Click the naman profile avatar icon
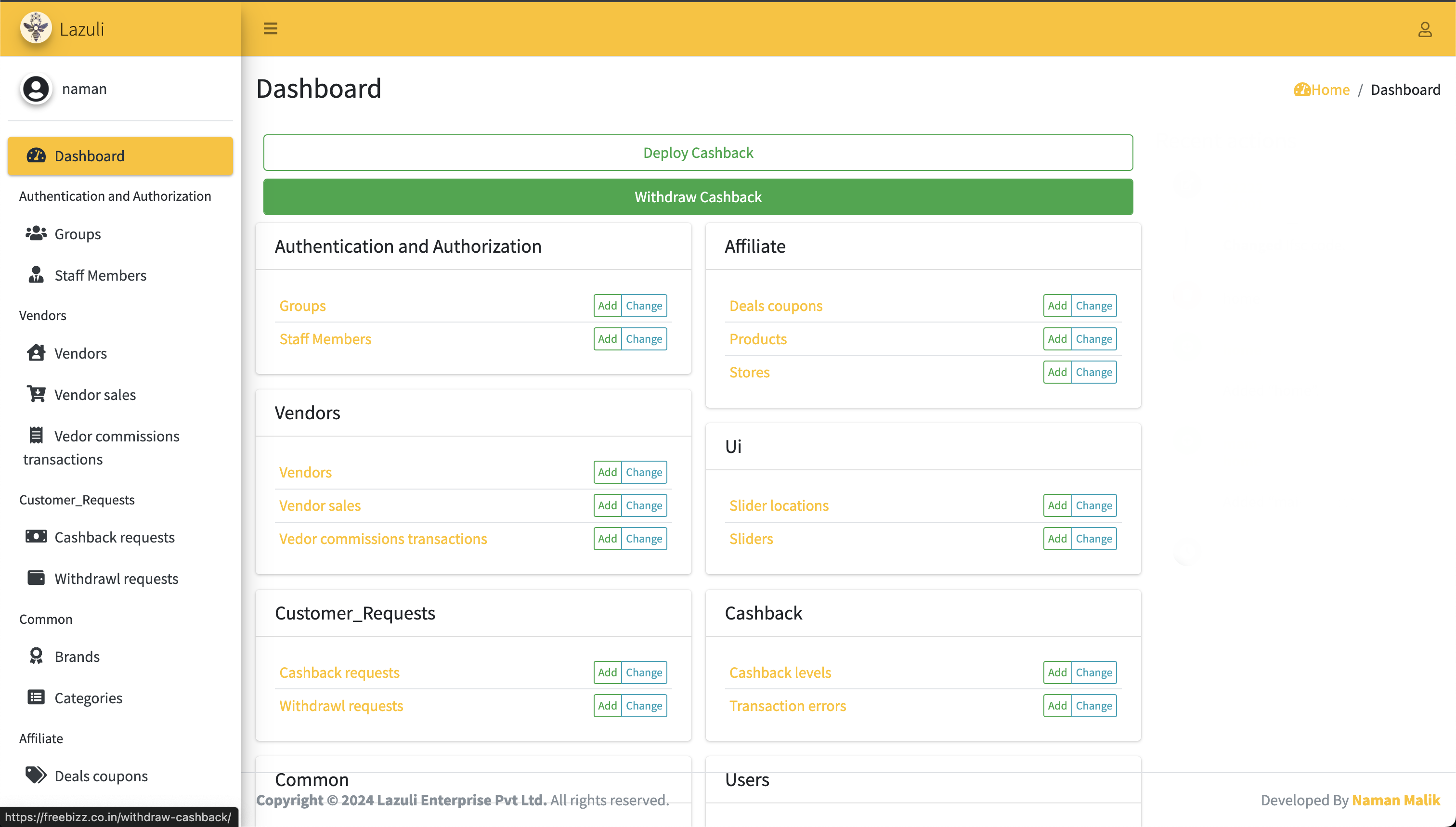Image resolution: width=1456 pixels, height=827 pixels. (x=36, y=89)
